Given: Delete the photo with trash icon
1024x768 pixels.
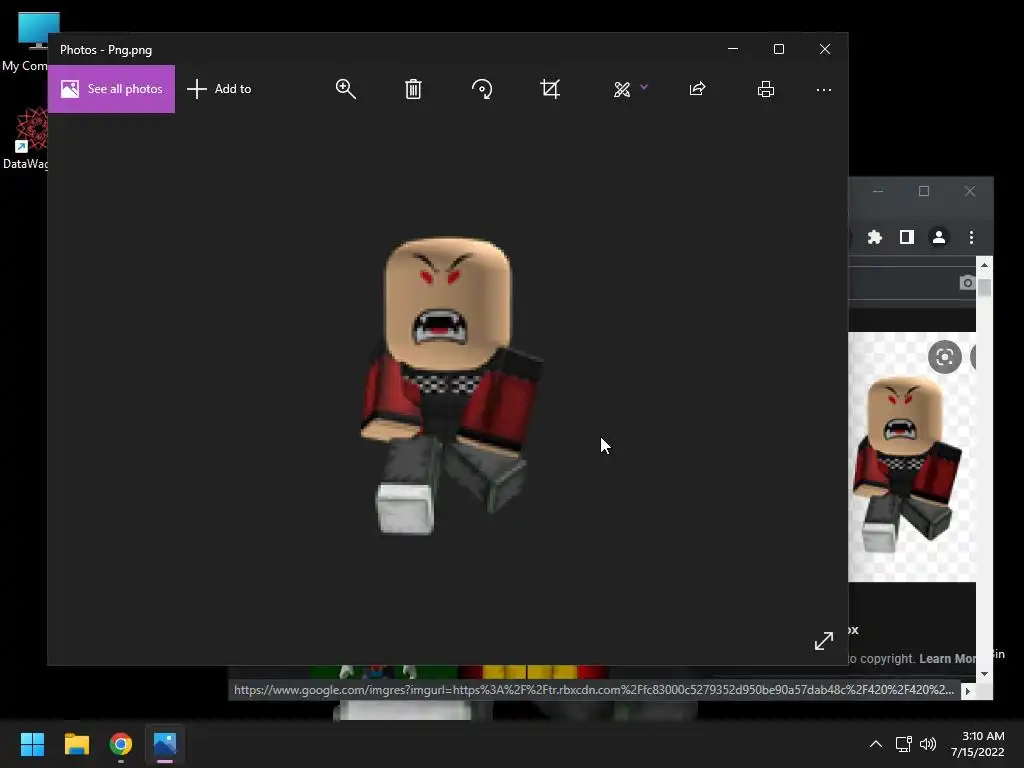Looking at the screenshot, I should pos(413,89).
